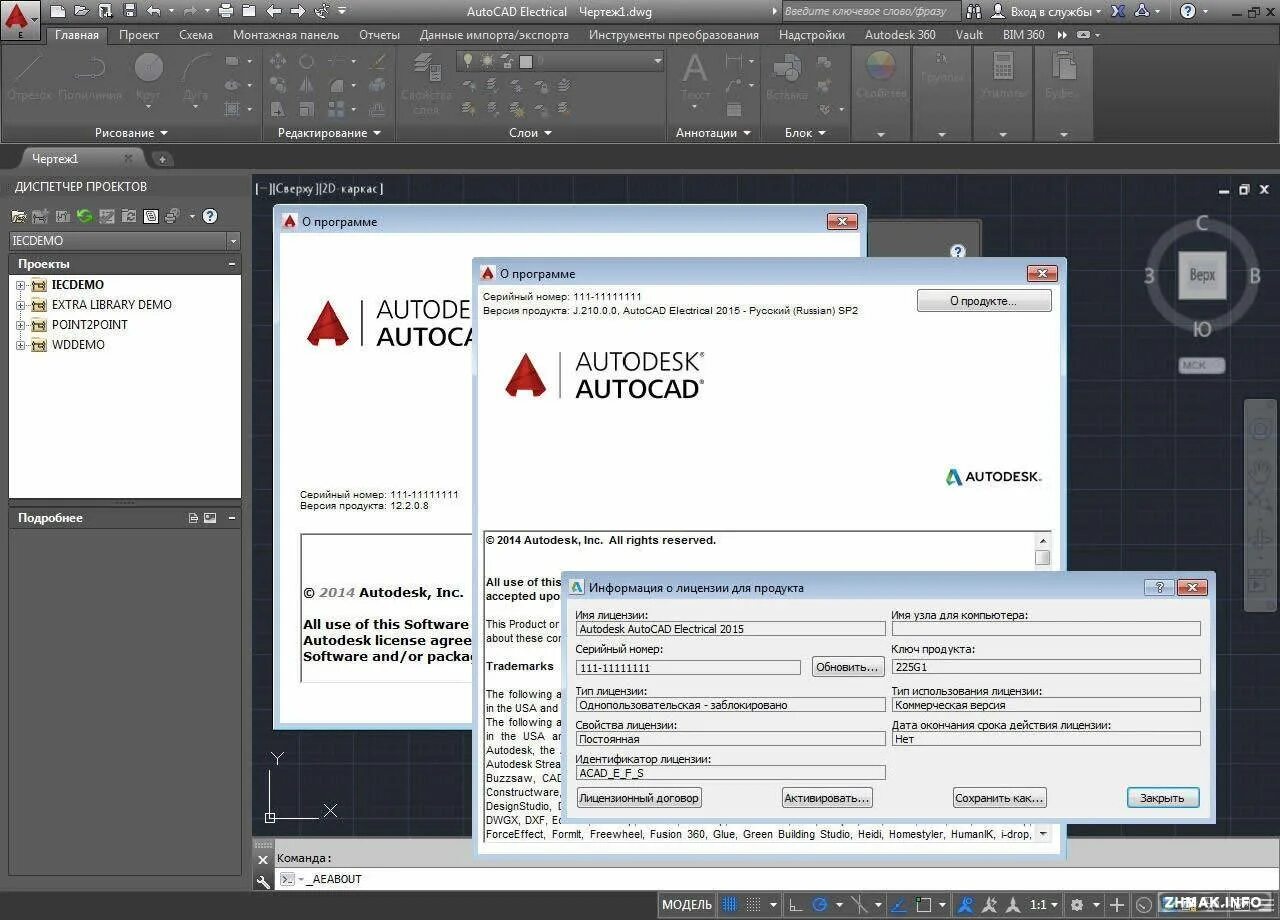Viewport: 1280px width, 920px height.
Task: Click the Open file folder icon
Action: 81,11
